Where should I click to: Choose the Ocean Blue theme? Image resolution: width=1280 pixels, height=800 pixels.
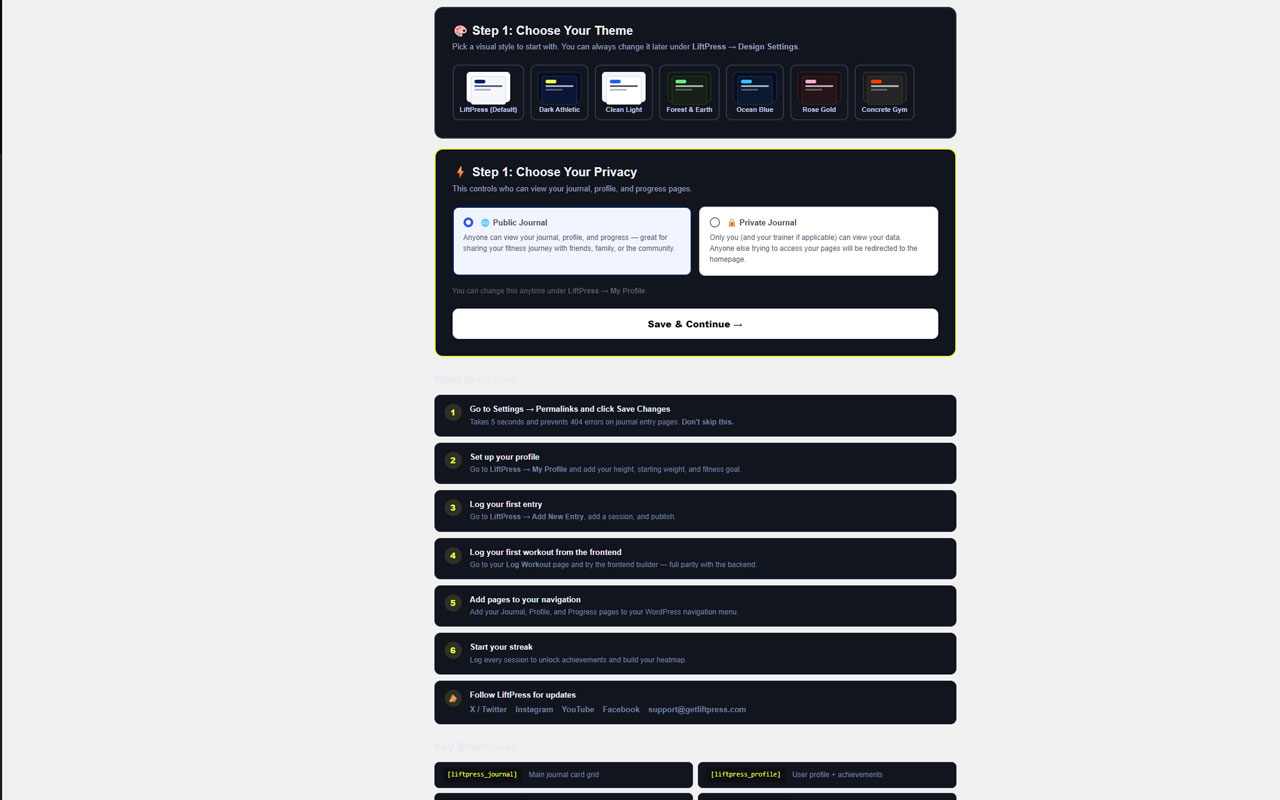click(x=754, y=92)
